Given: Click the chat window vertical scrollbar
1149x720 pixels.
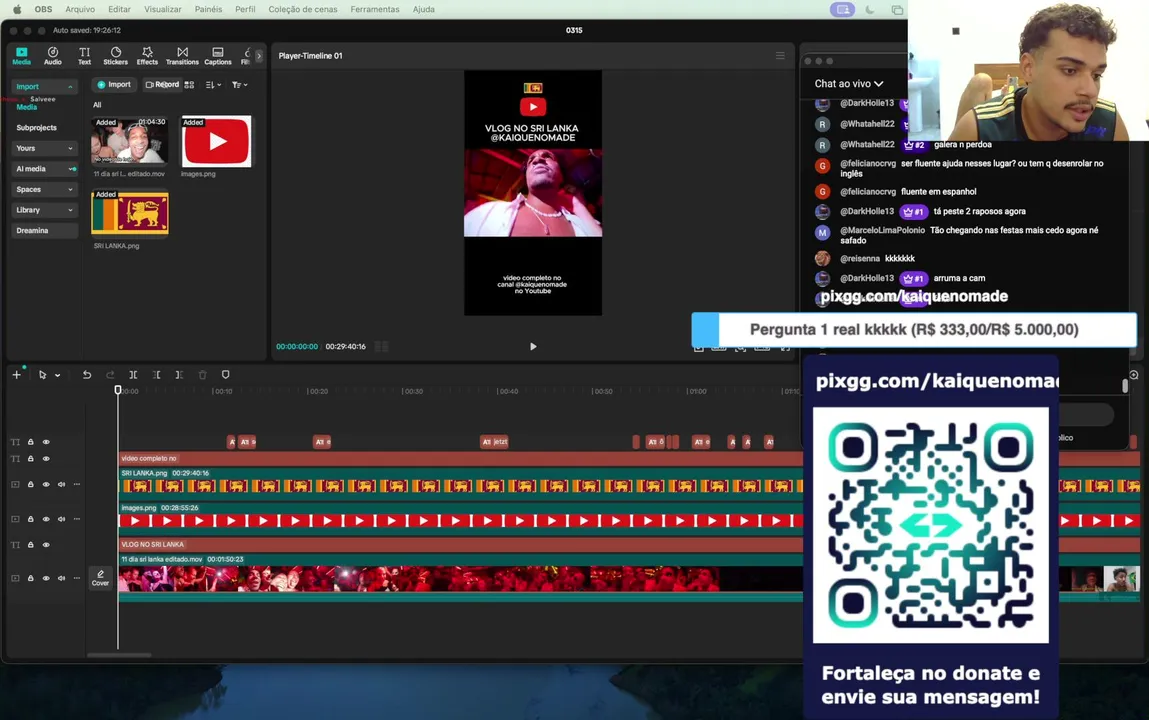Looking at the screenshot, I should 1125,385.
